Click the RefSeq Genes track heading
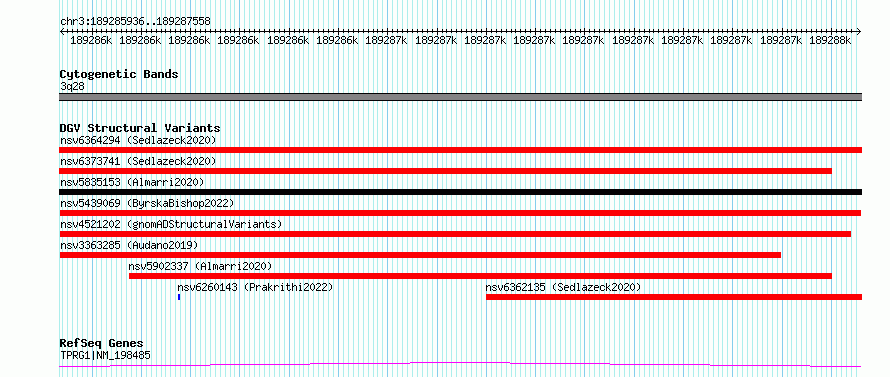 (101, 344)
